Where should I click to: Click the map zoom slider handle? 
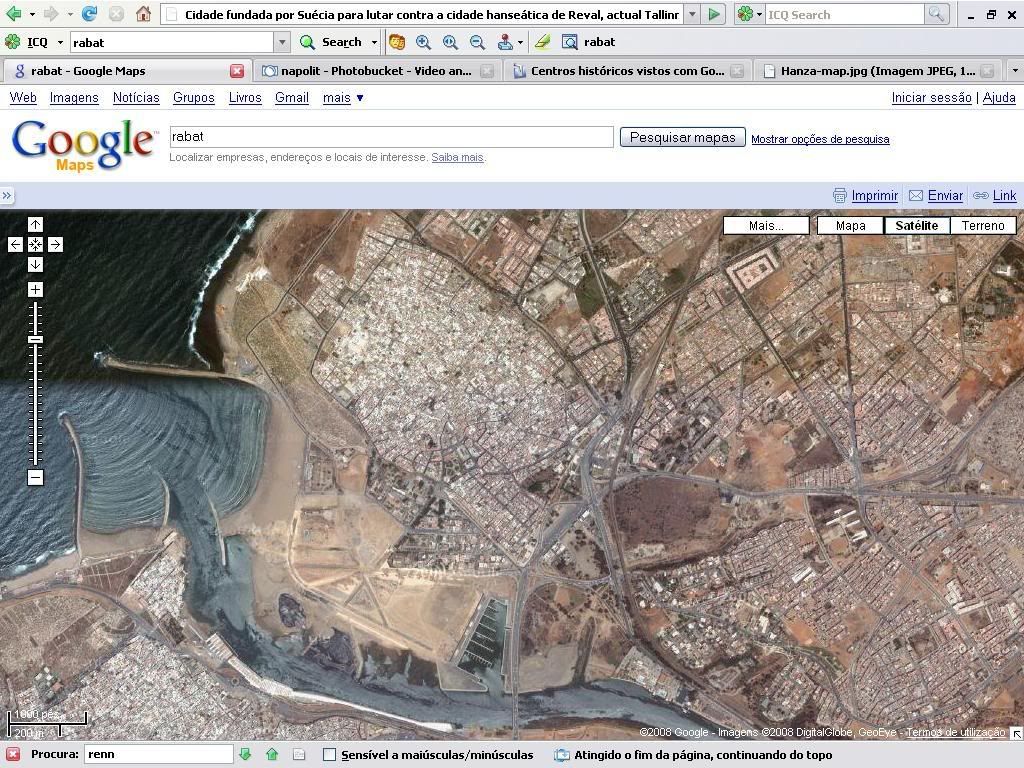(35, 340)
